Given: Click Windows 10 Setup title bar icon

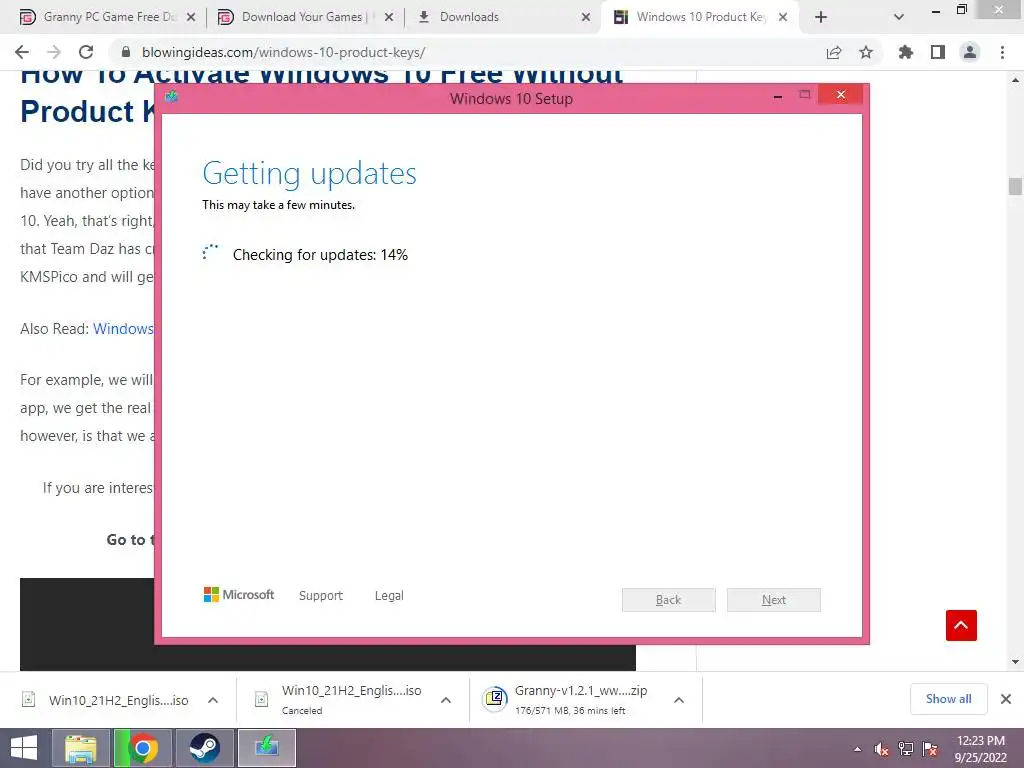Looking at the screenshot, I should [x=172, y=97].
